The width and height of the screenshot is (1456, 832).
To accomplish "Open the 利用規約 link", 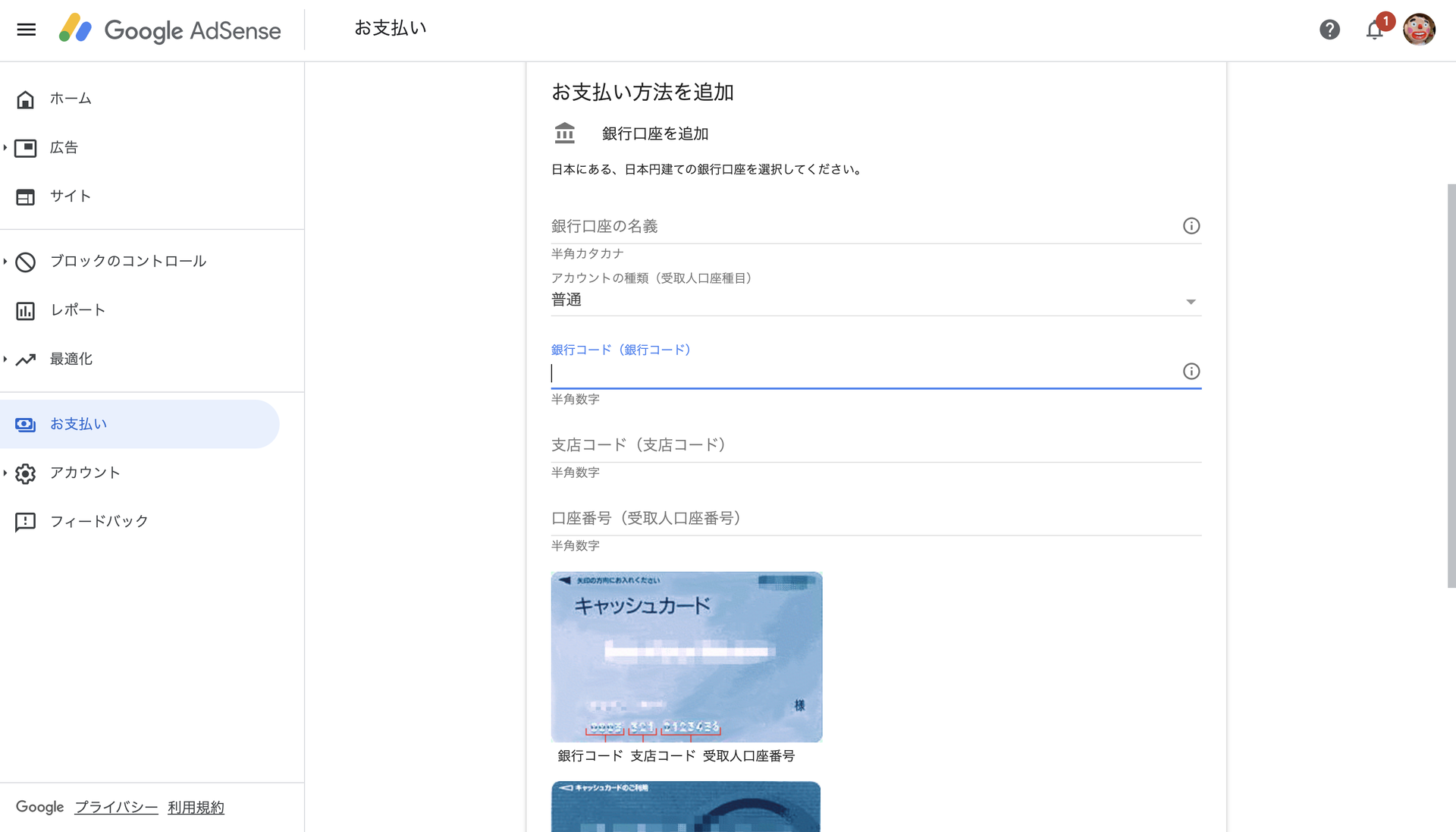I will 196,807.
